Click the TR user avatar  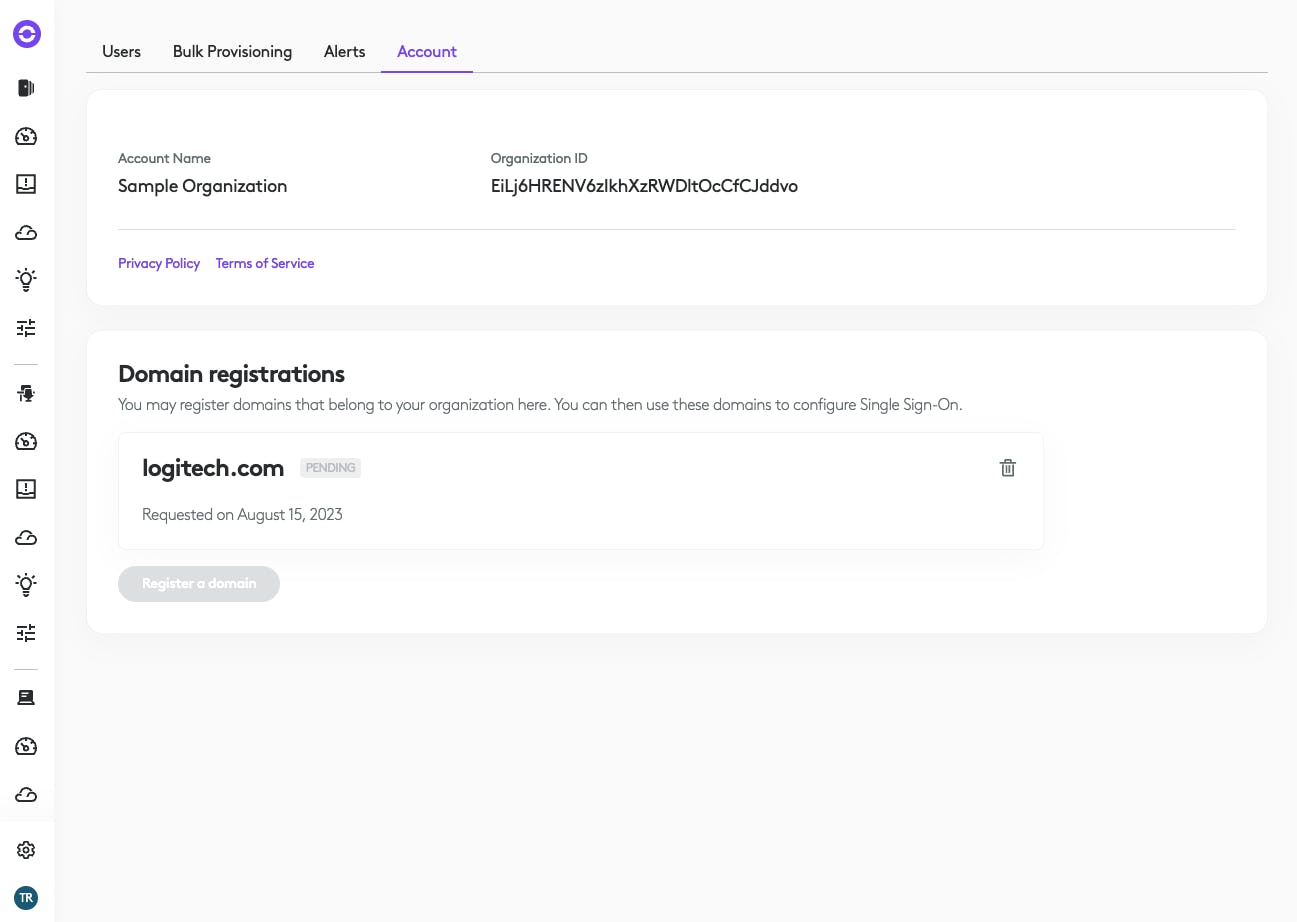tap(27, 897)
